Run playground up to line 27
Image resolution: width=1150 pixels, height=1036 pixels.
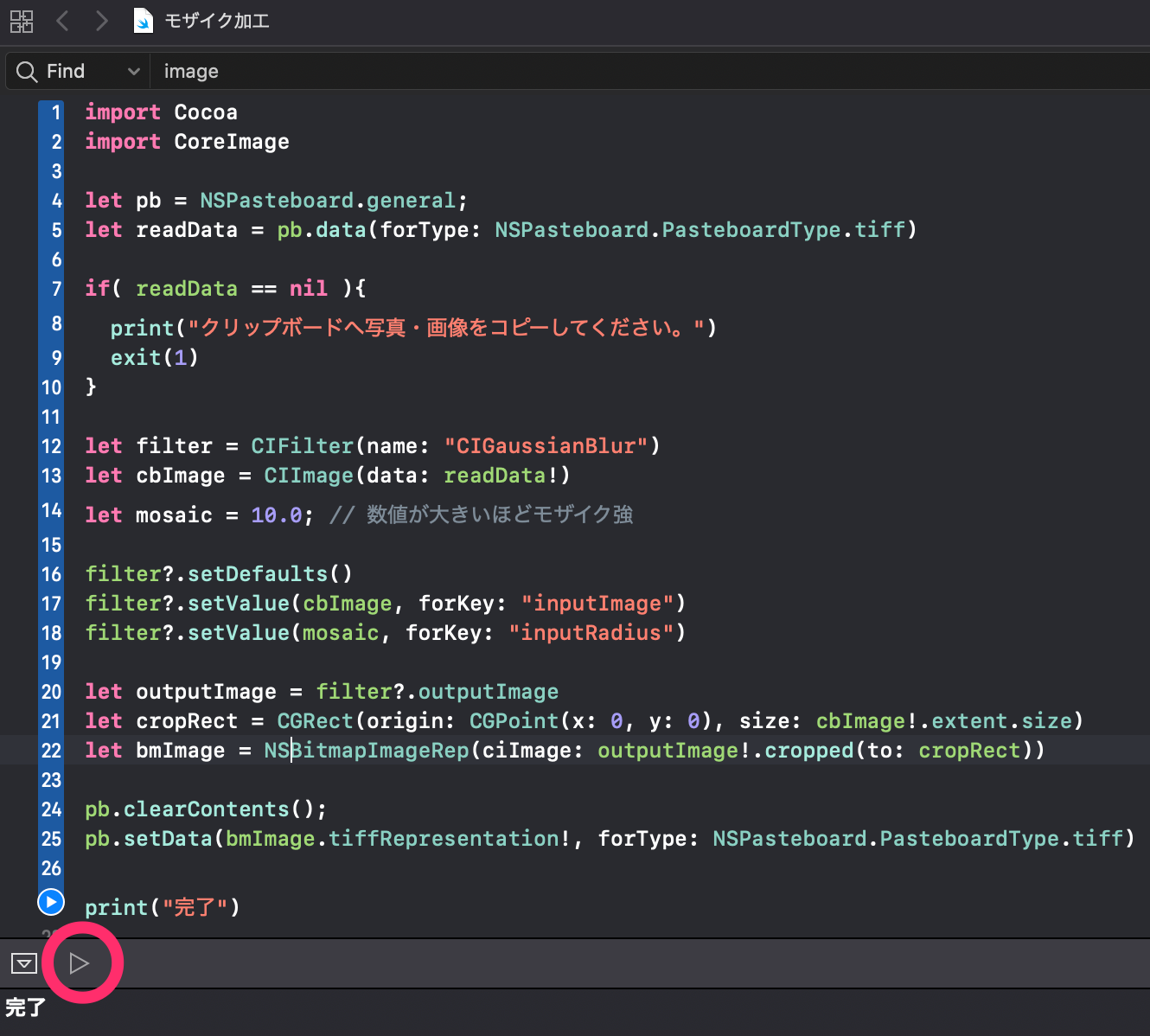point(51,902)
